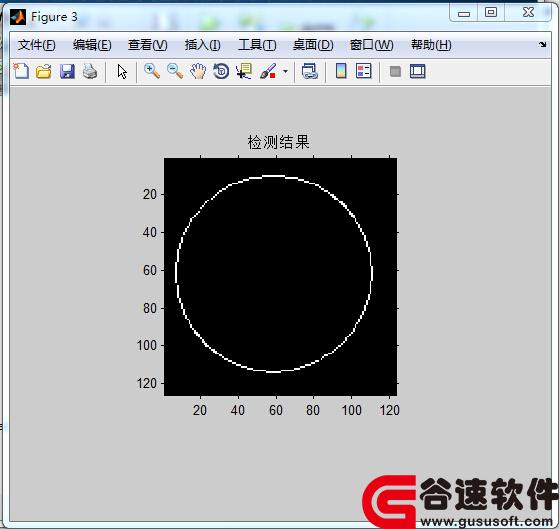
Task: Select the Pan hand tool
Action: (x=198, y=71)
